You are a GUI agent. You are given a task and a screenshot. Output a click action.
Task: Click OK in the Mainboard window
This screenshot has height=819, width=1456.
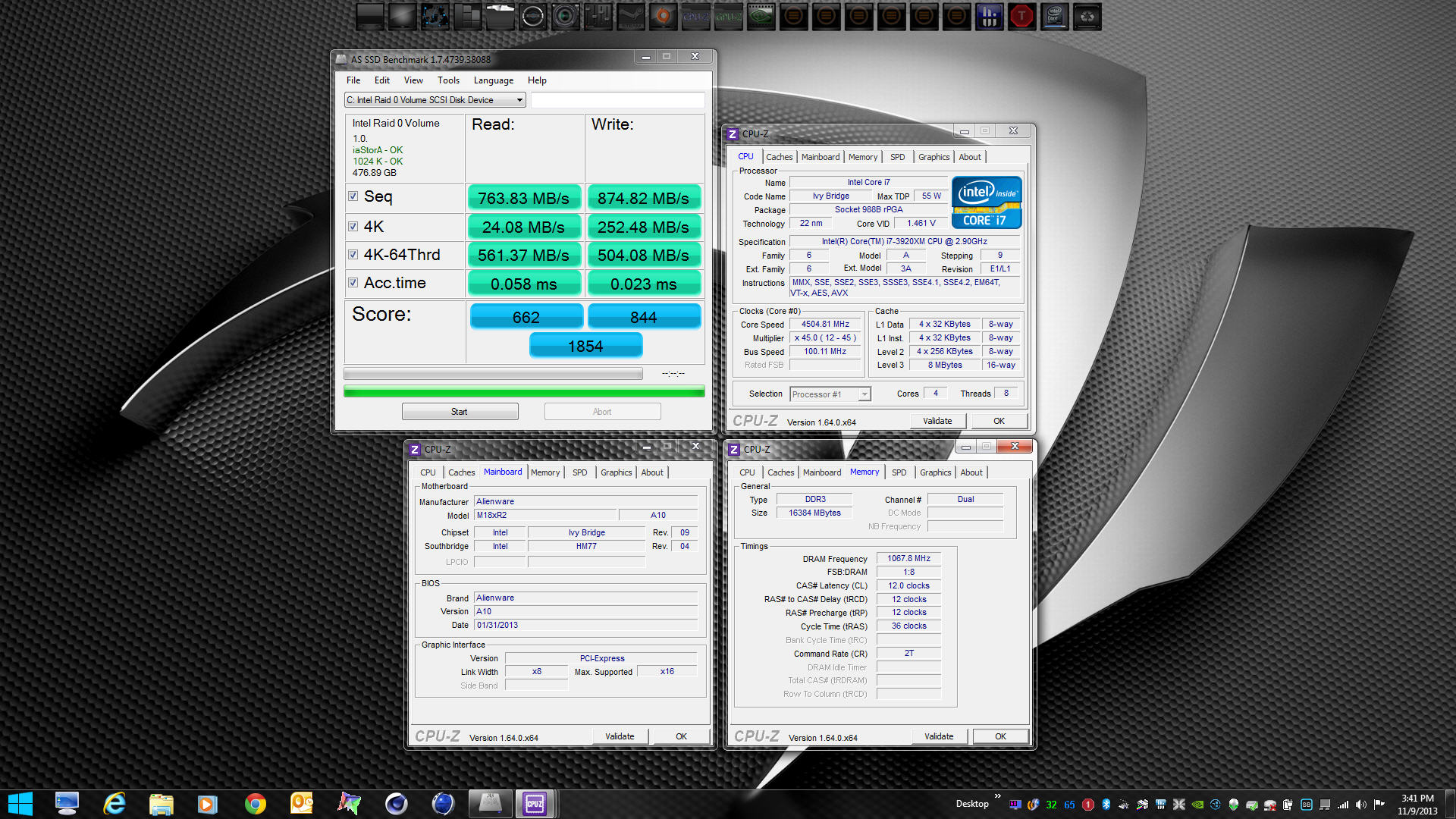(x=681, y=736)
